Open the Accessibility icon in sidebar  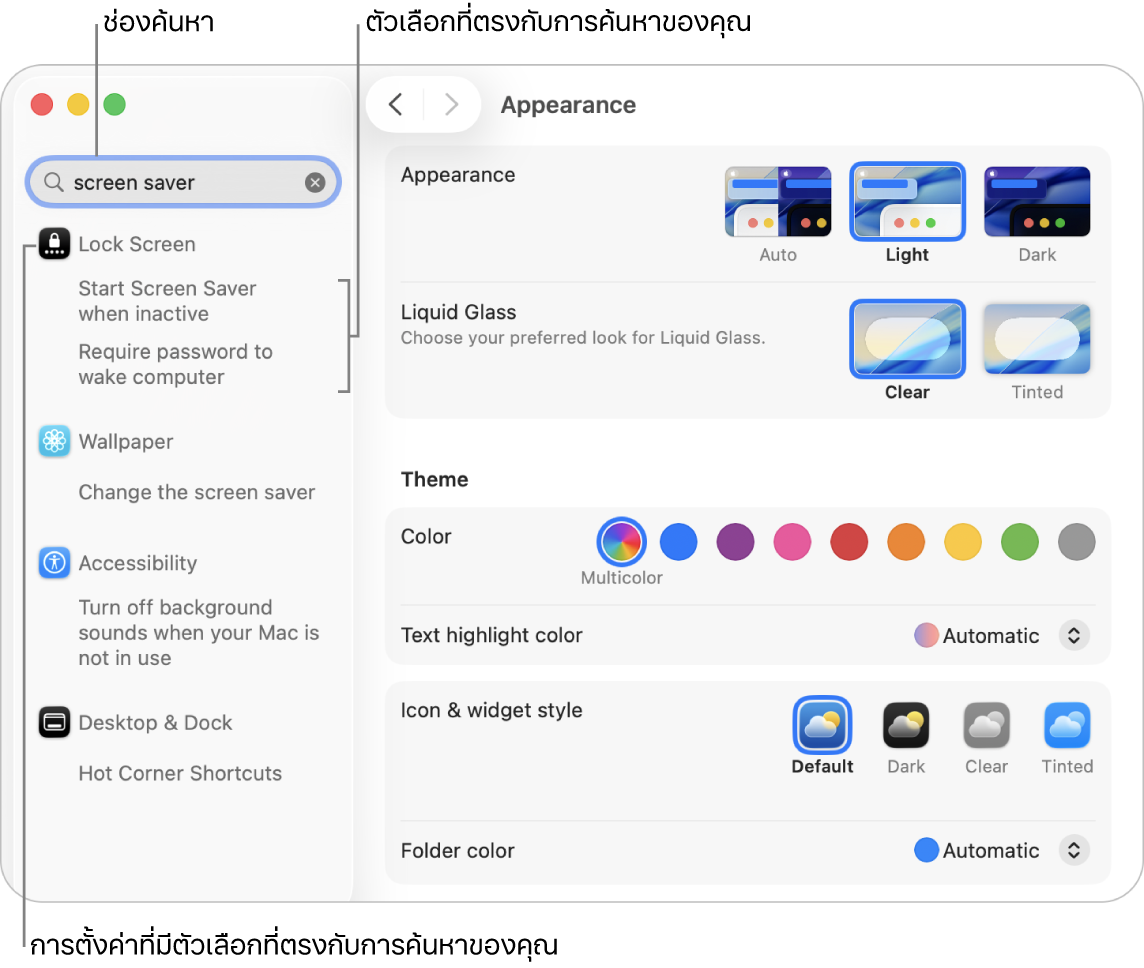click(x=54, y=562)
